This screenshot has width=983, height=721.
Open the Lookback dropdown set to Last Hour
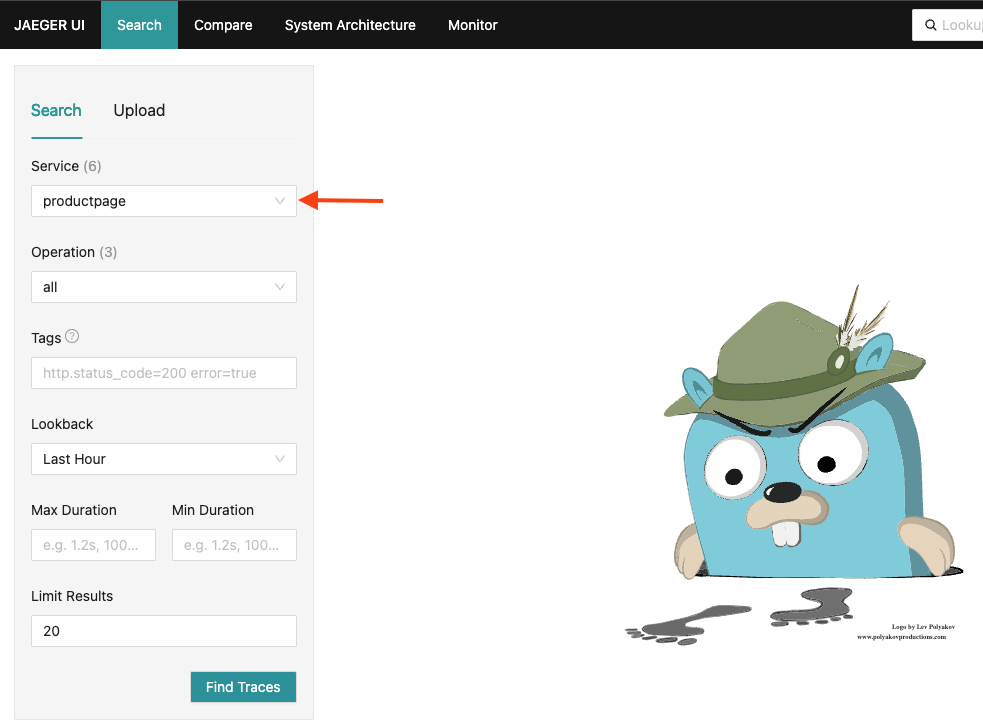(x=150, y=458)
